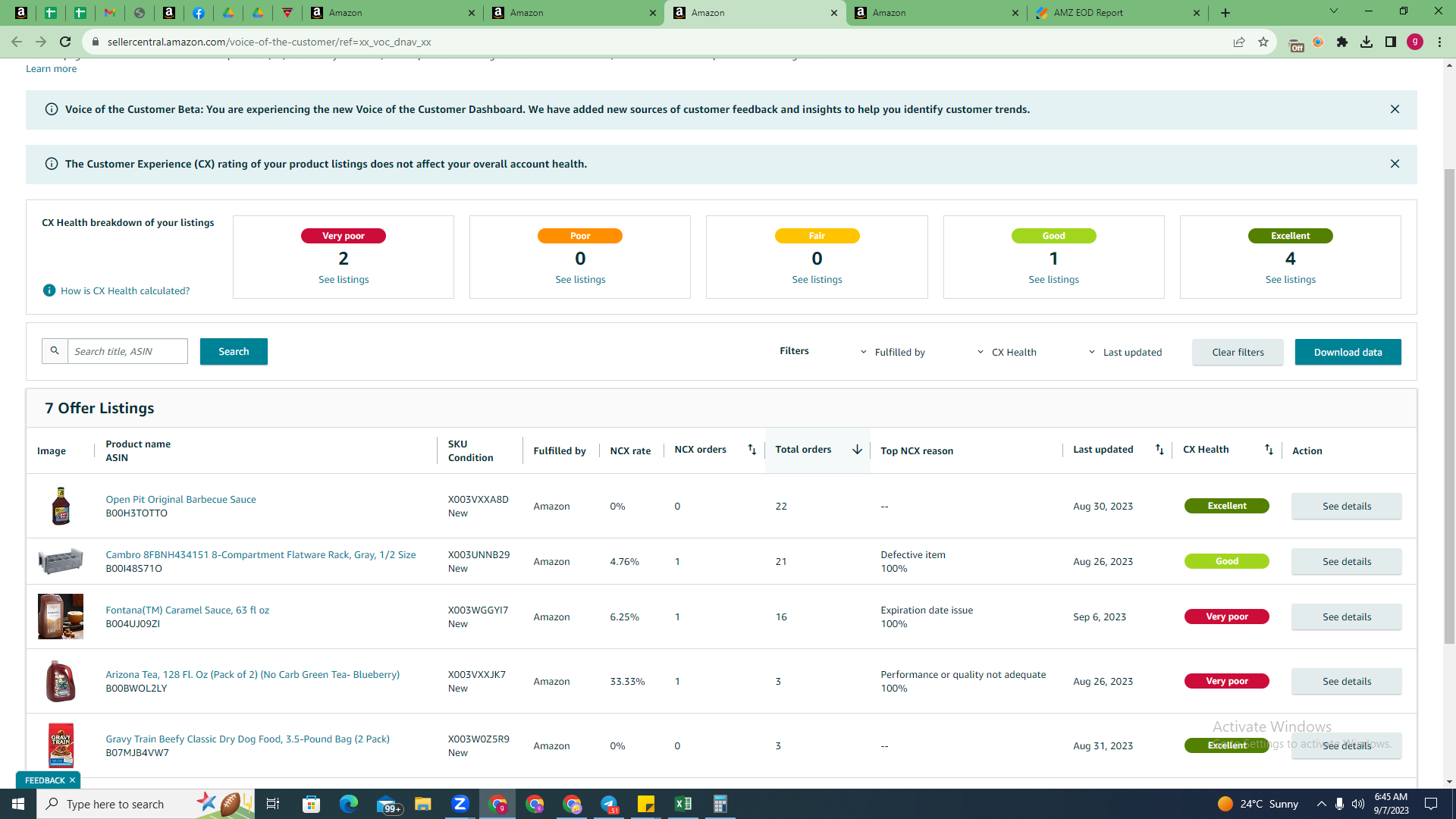Click the orange-ringed browser extension icon
Screen dimensions: 1456x819
[x=1318, y=42]
